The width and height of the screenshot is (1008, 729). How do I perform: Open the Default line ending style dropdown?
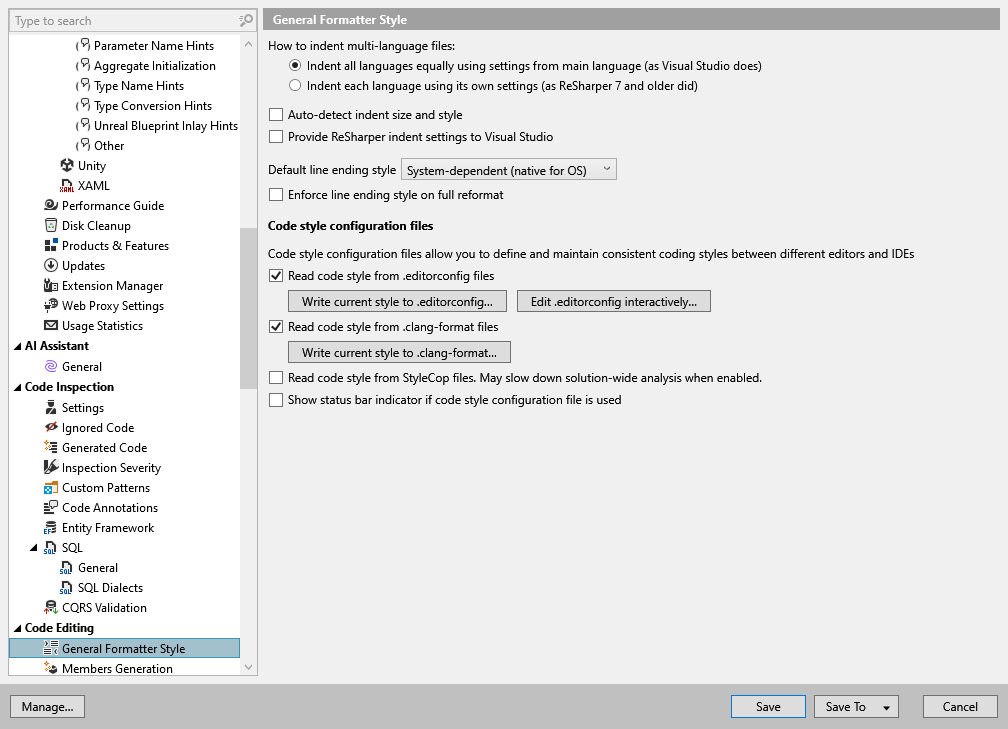pos(606,168)
